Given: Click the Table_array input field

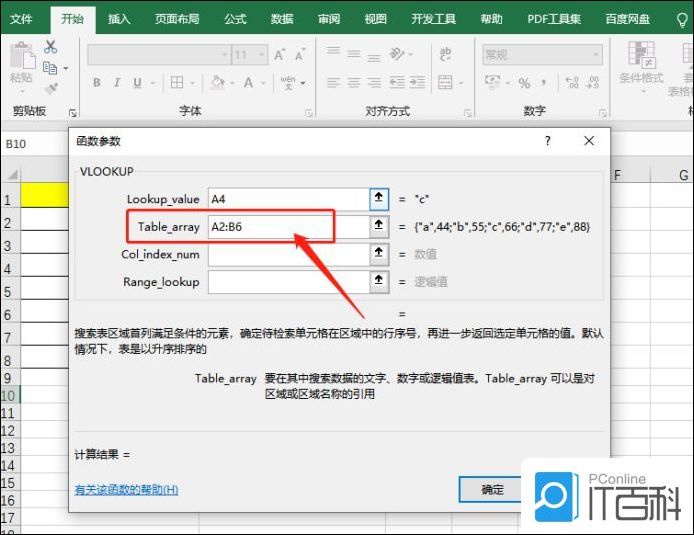Looking at the screenshot, I should pos(289,227).
